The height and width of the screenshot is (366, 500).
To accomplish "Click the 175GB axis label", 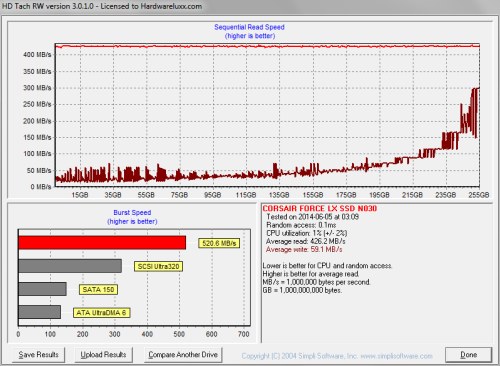I will tap(346, 195).
